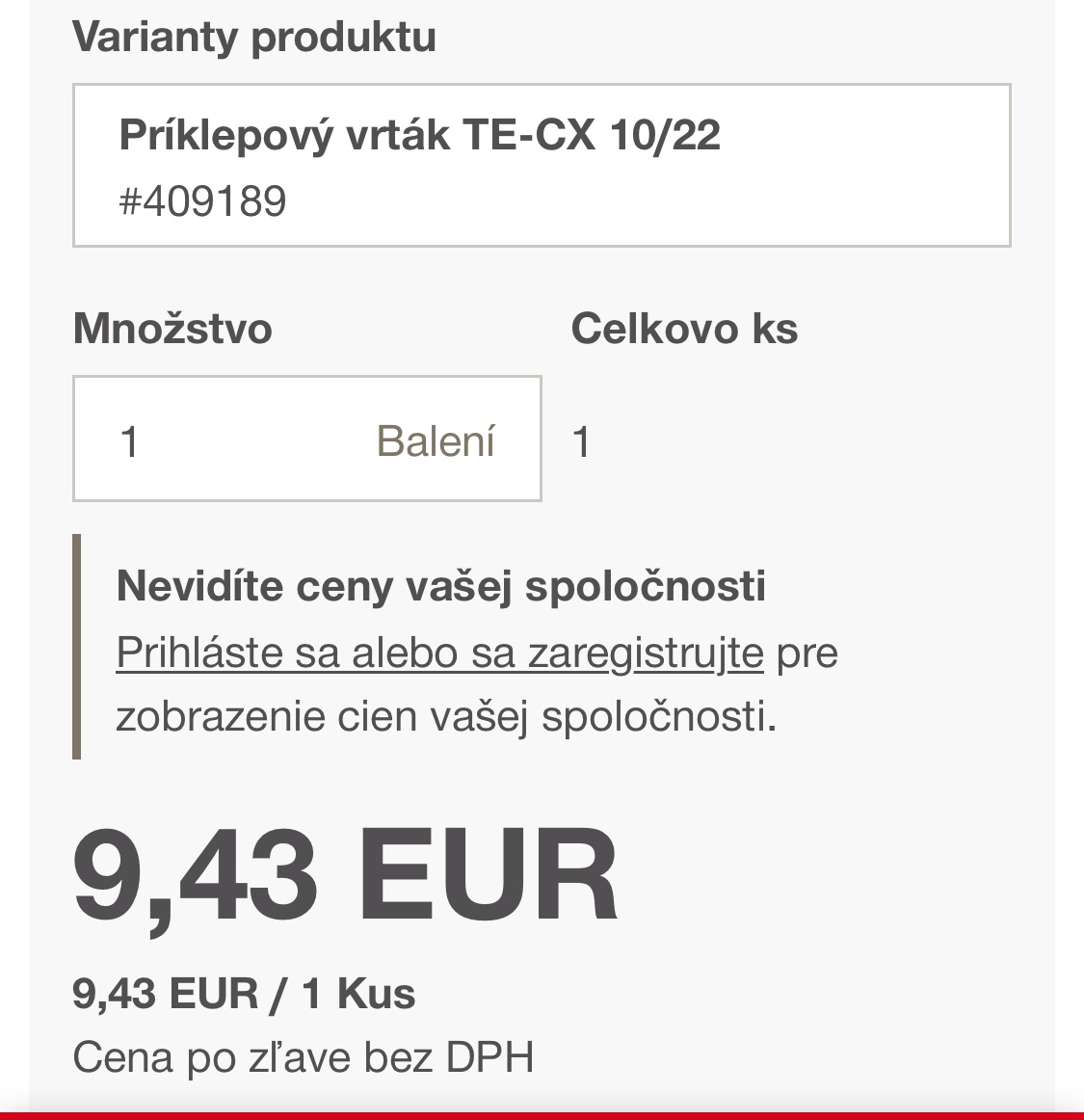
Task: Click the Varianty produktu heading
Action: pos(254,37)
